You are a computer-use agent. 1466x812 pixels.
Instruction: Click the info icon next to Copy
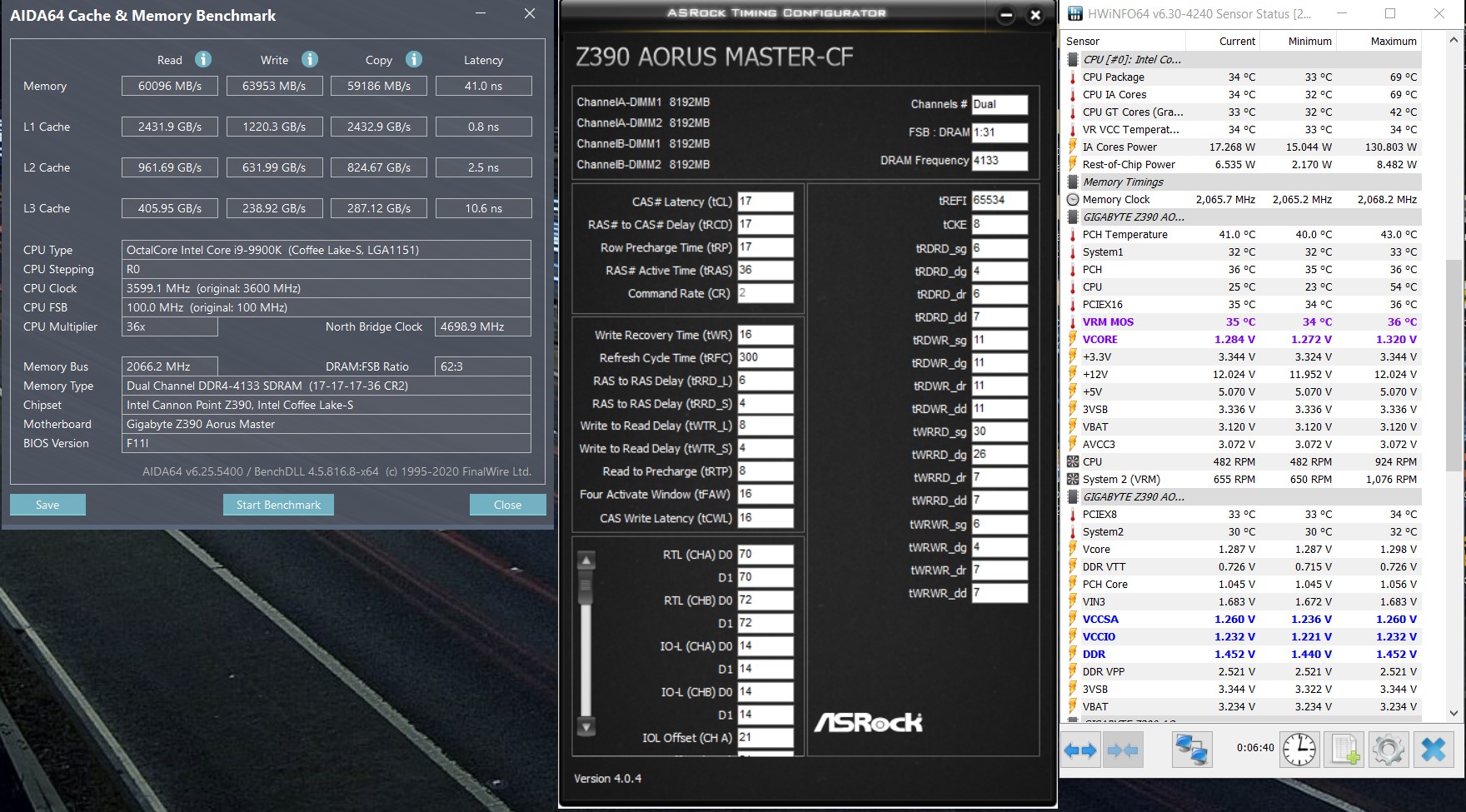[x=414, y=59]
